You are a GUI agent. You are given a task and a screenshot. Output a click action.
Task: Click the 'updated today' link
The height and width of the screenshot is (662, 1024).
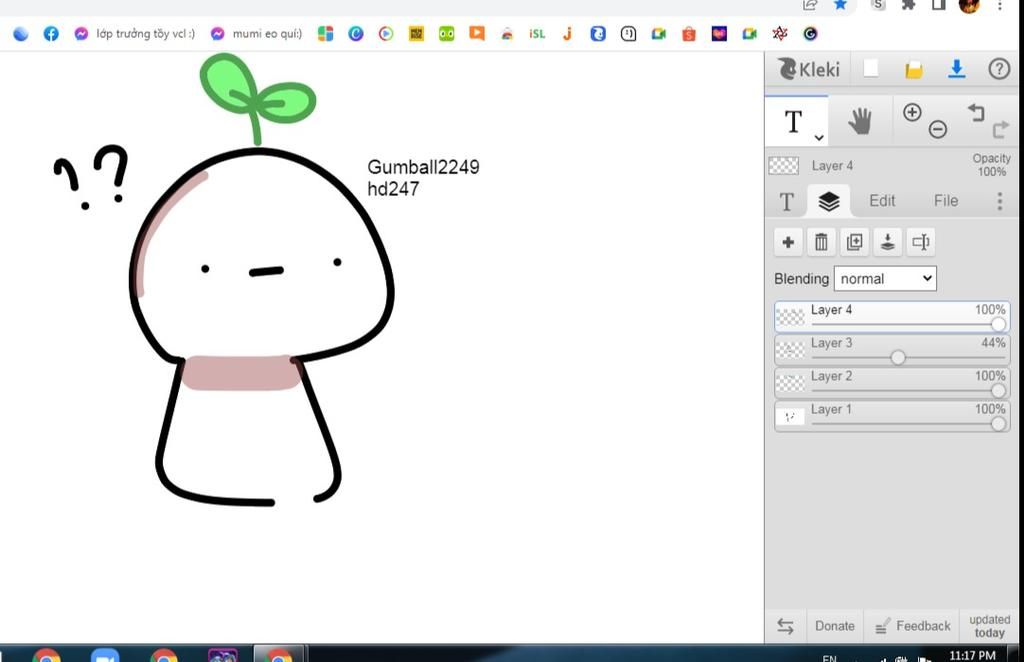point(989,626)
